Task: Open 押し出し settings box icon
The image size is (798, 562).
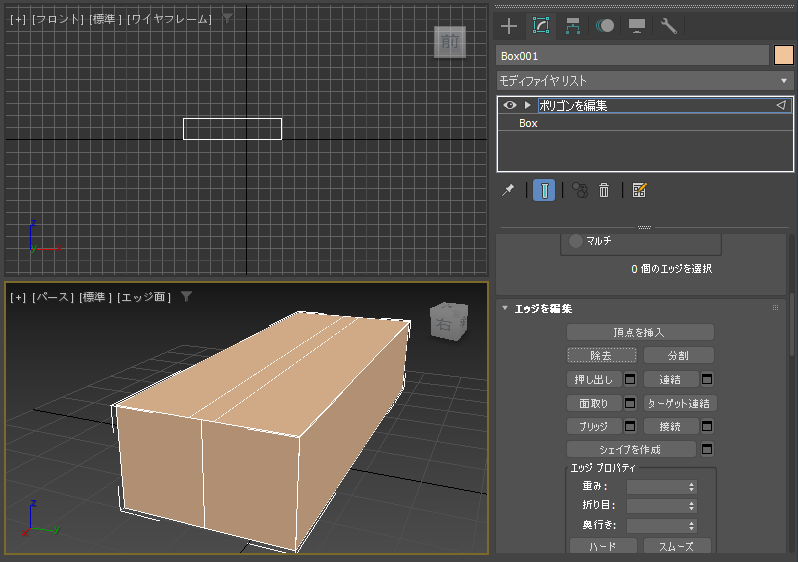Action: (630, 379)
